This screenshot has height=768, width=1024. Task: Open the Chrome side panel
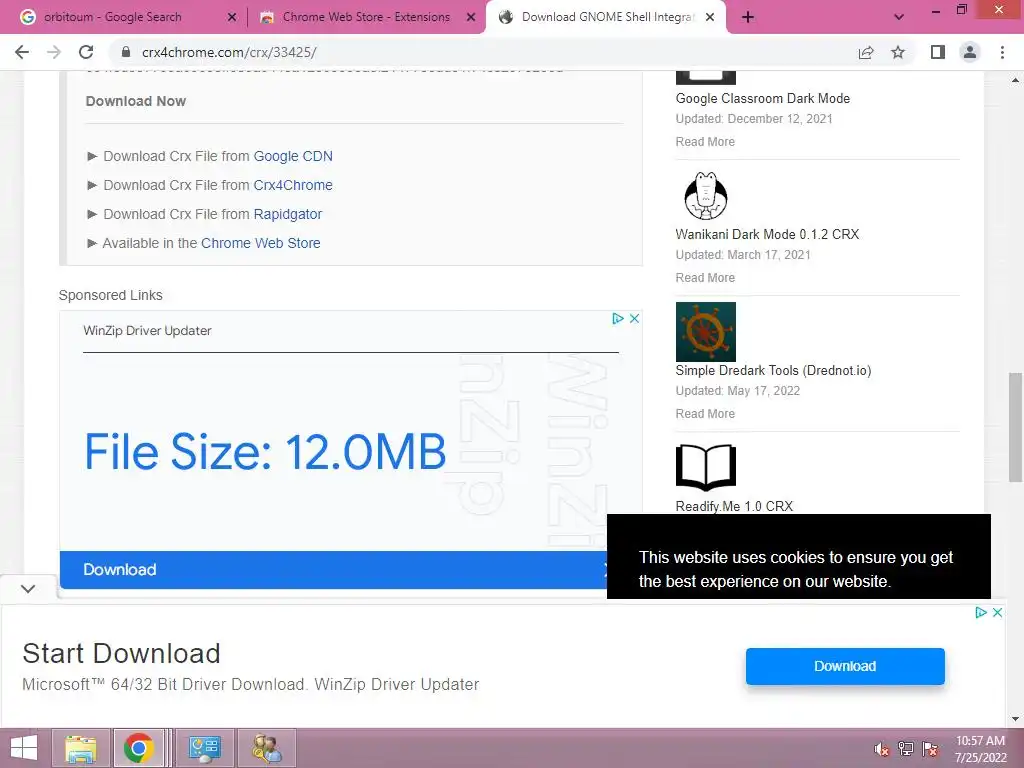(938, 52)
